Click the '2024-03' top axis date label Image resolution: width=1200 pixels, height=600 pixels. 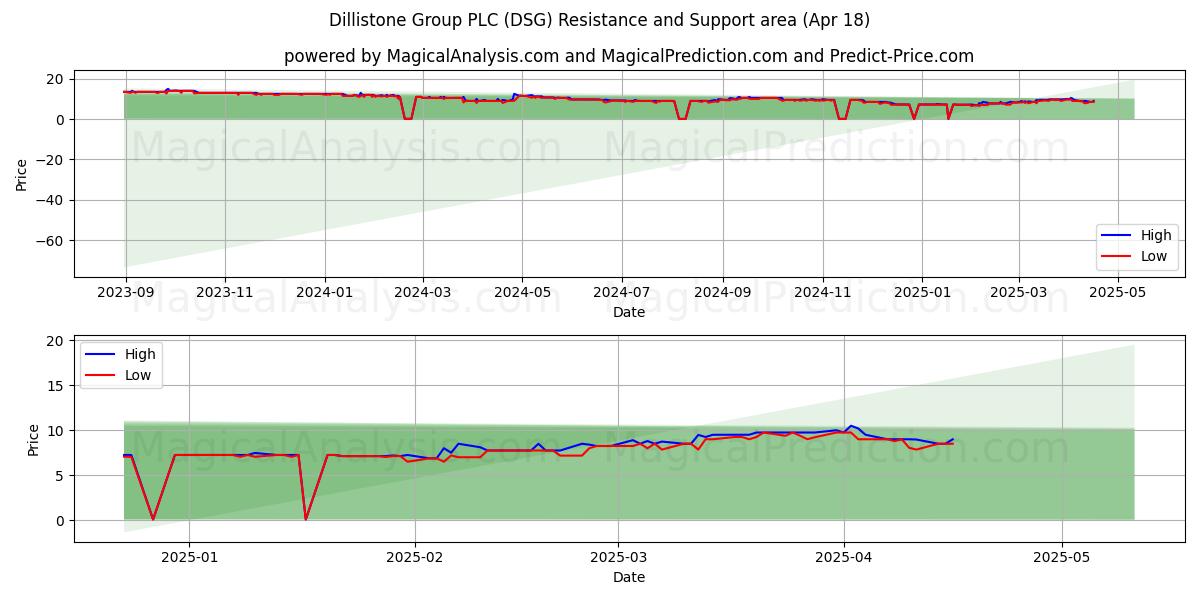click(423, 294)
